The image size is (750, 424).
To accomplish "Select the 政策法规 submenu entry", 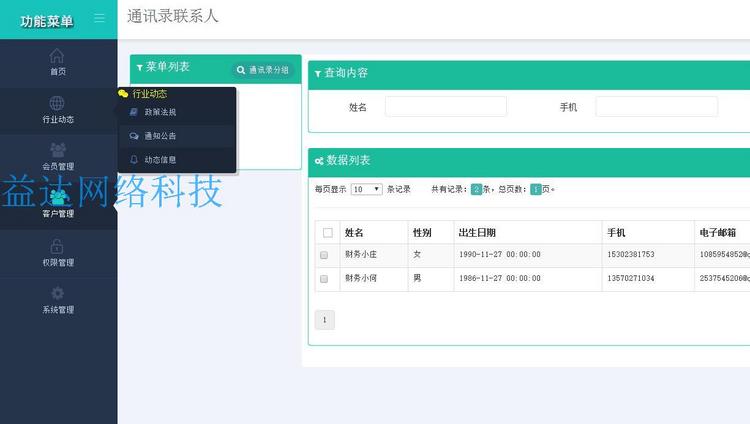I will (x=177, y=112).
